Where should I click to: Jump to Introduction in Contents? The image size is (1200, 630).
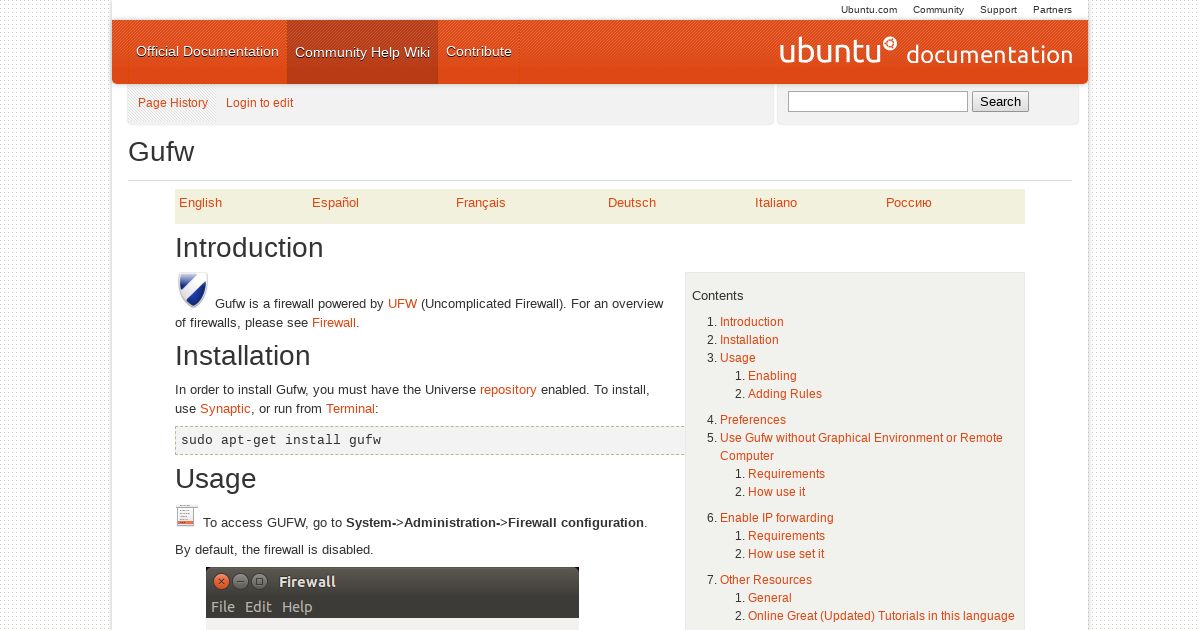(751, 322)
